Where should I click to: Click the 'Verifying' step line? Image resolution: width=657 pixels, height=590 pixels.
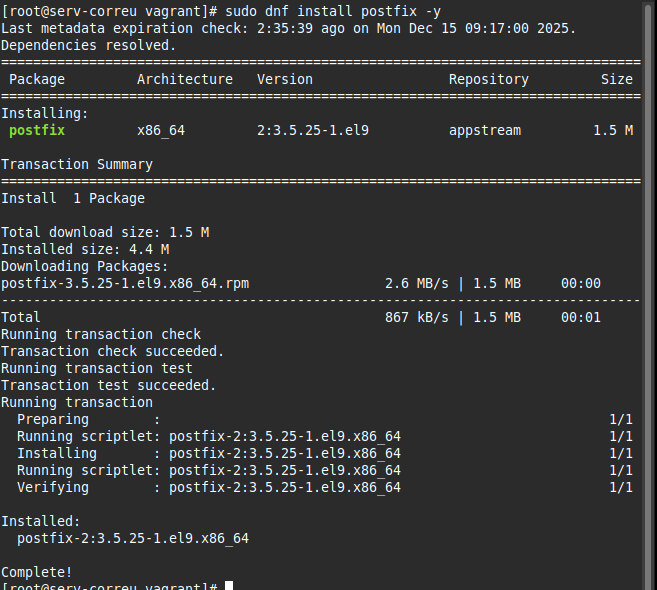pos(209,487)
